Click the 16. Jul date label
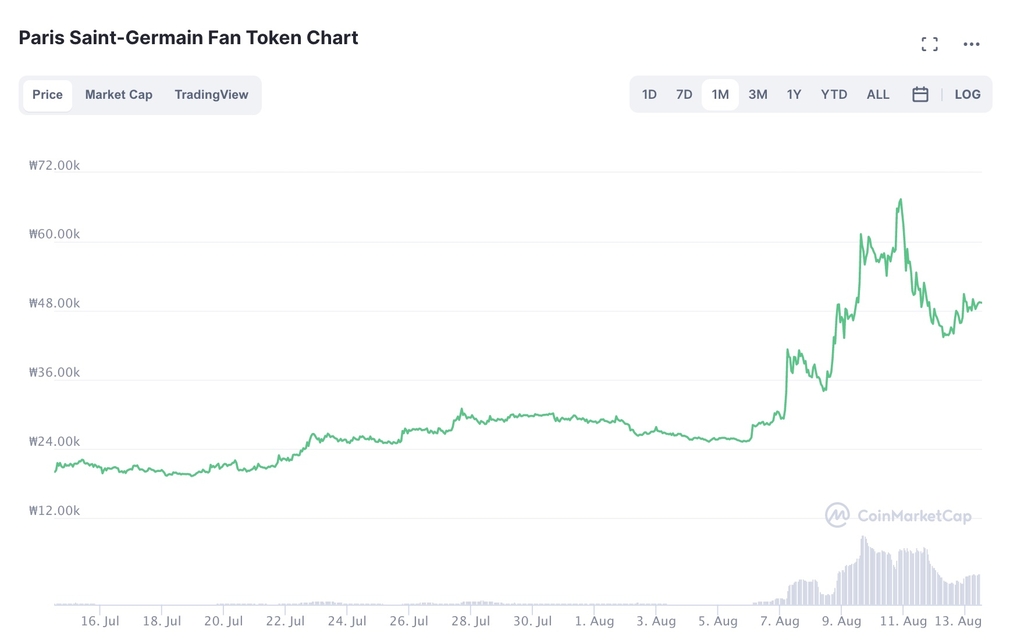 [99, 621]
